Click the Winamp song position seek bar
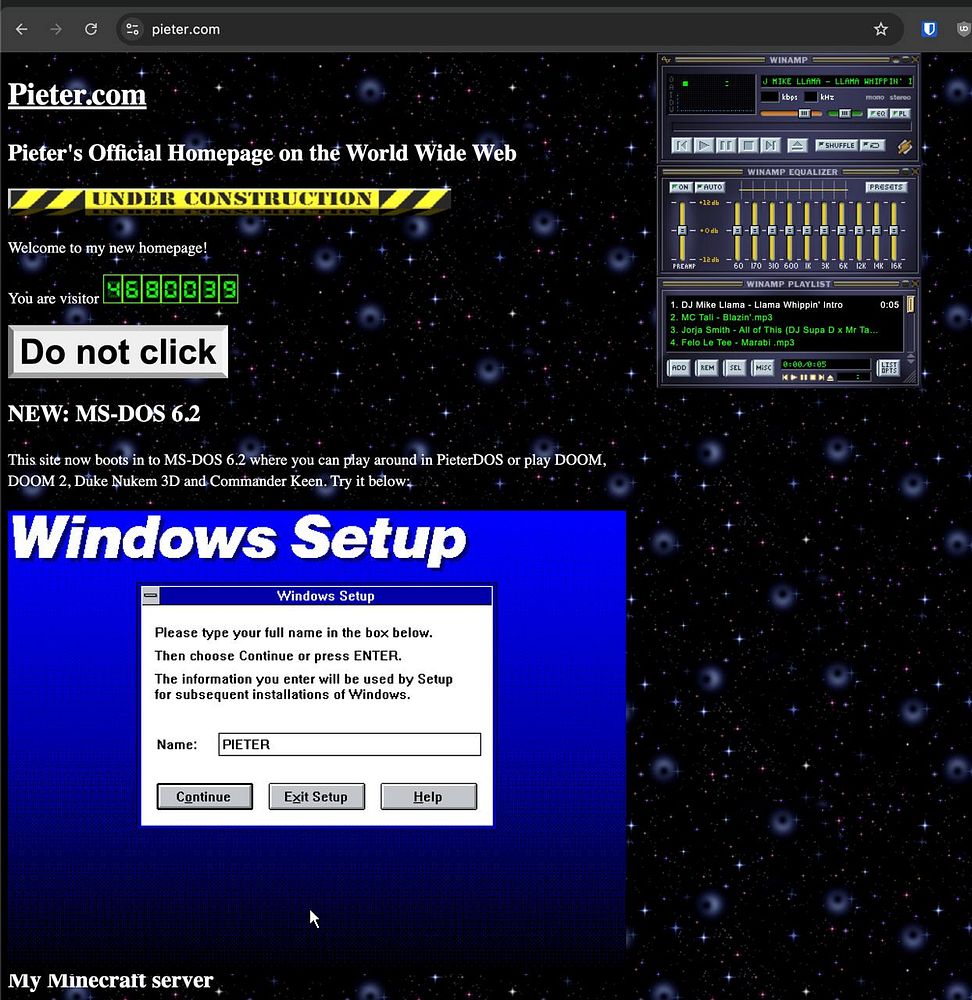This screenshot has width=972, height=1000. (792, 127)
